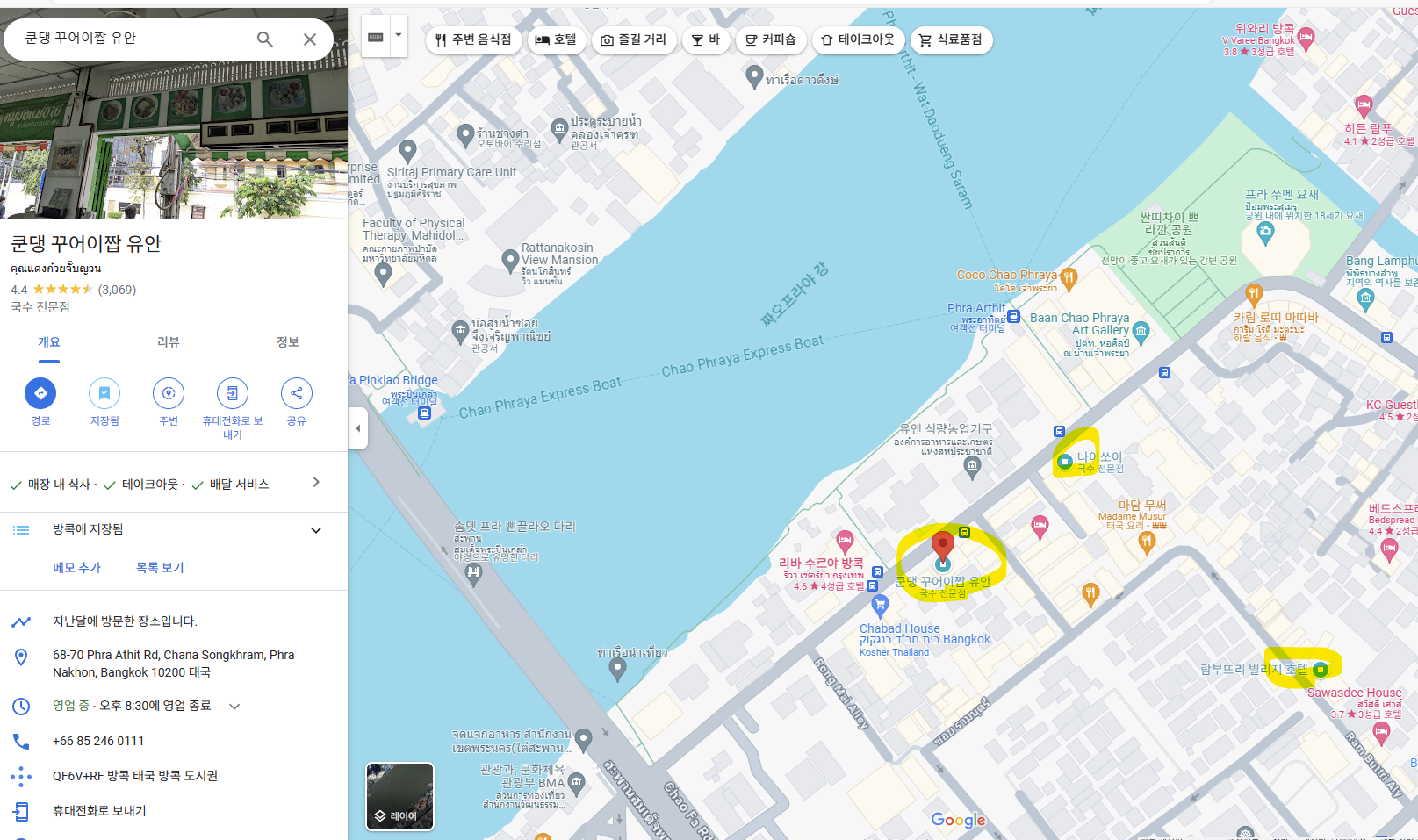The image size is (1418, 840).
Task: Click the Pinklao Bridge pier marker
Action: click(425, 413)
